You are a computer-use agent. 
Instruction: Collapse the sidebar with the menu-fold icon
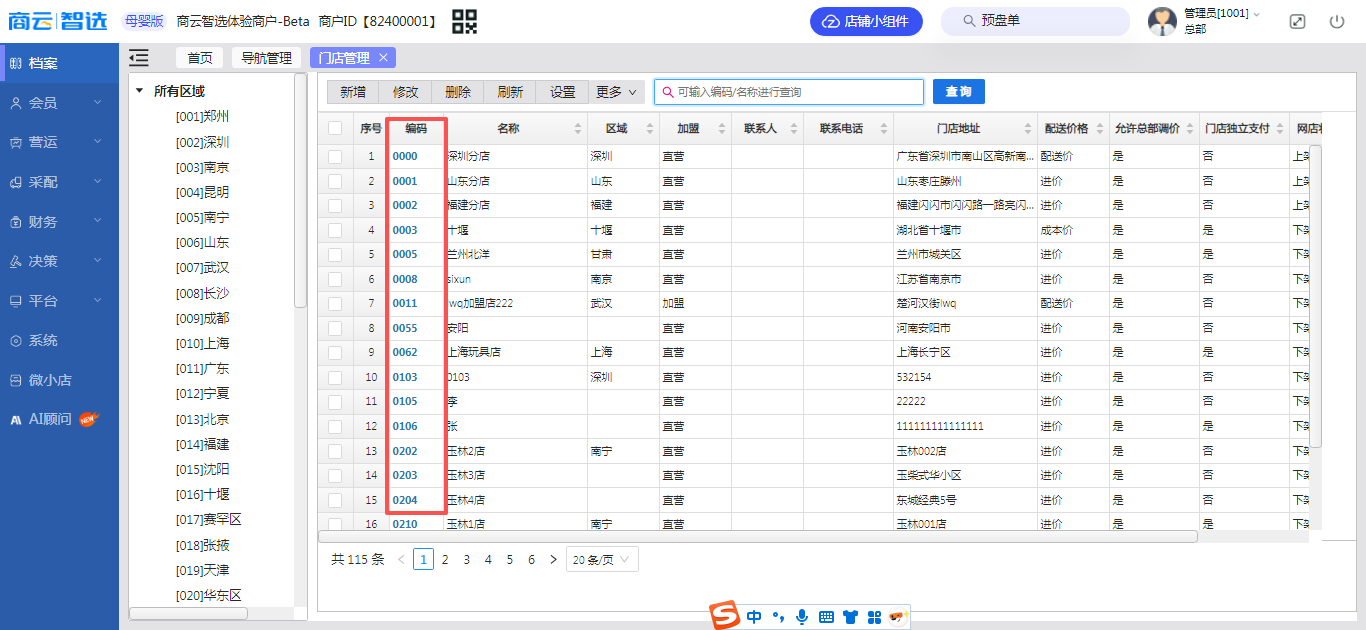click(139, 58)
